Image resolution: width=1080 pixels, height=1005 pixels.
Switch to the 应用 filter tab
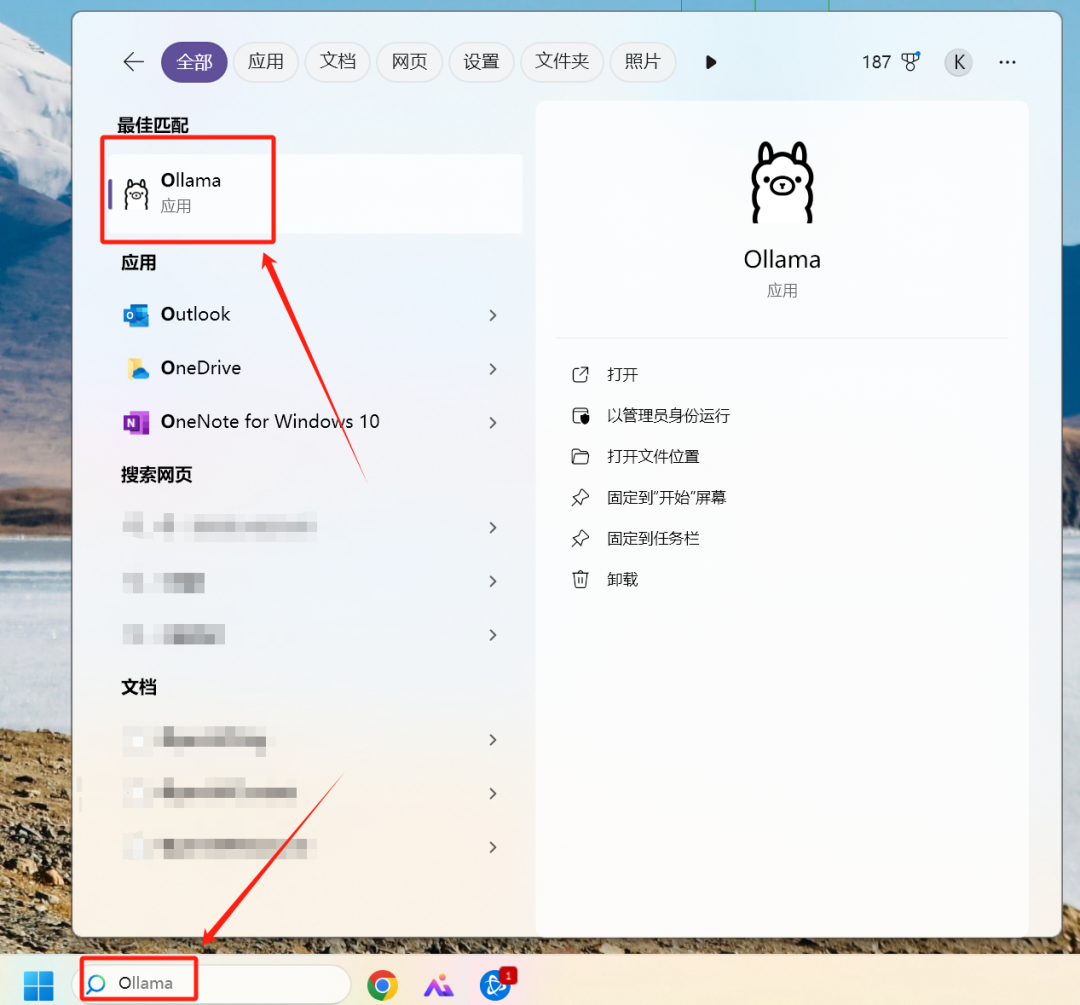(266, 62)
